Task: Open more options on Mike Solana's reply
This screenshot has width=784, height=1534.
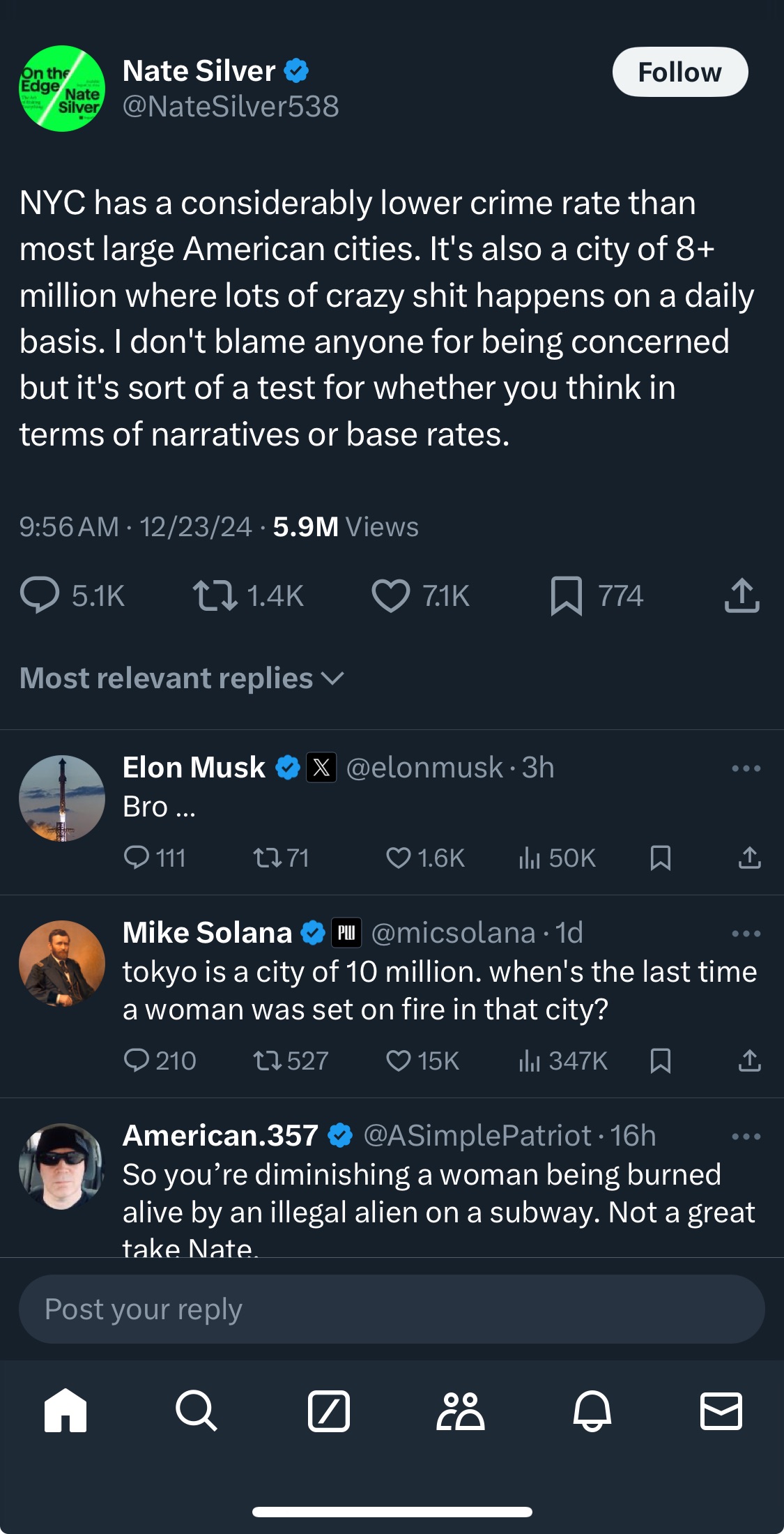Action: pyautogui.click(x=746, y=934)
